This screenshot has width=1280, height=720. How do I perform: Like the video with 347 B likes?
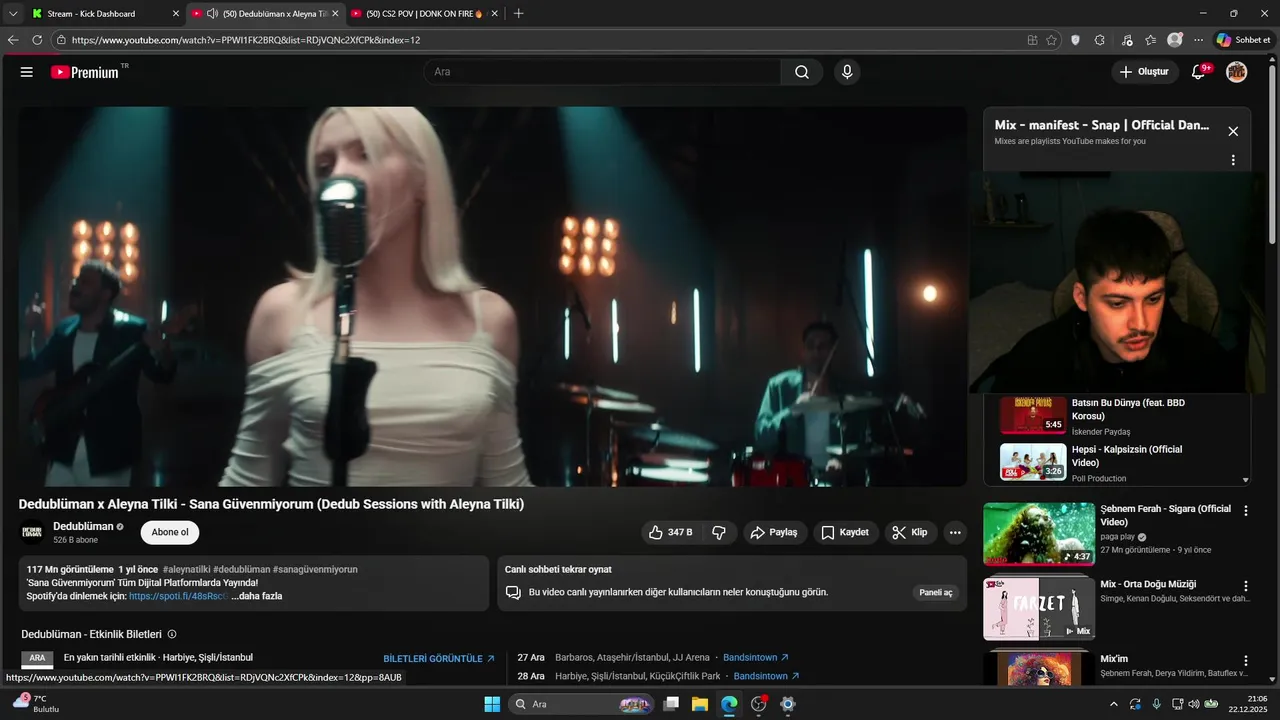(670, 532)
